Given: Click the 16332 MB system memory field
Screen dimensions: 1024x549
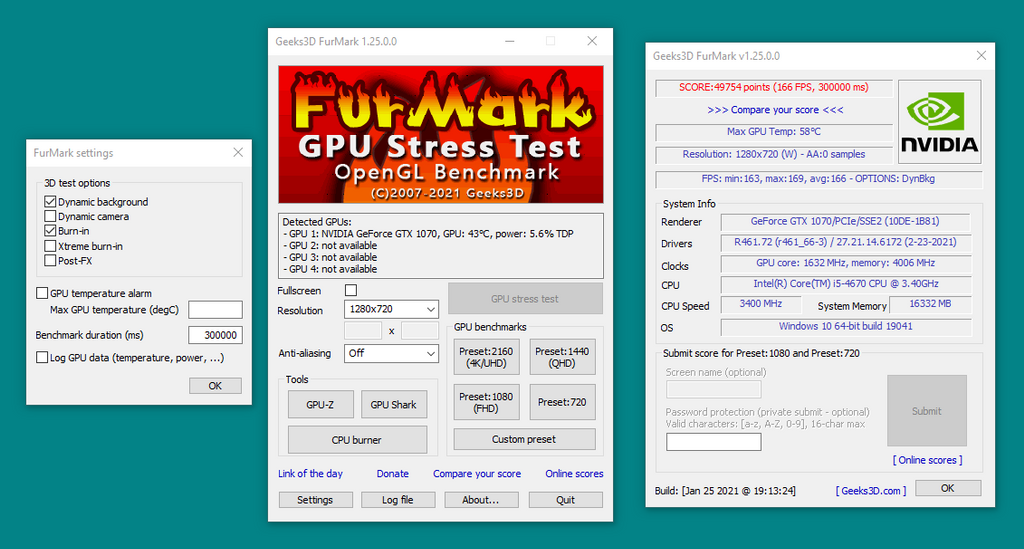Looking at the screenshot, I should pyautogui.click(x=930, y=304).
